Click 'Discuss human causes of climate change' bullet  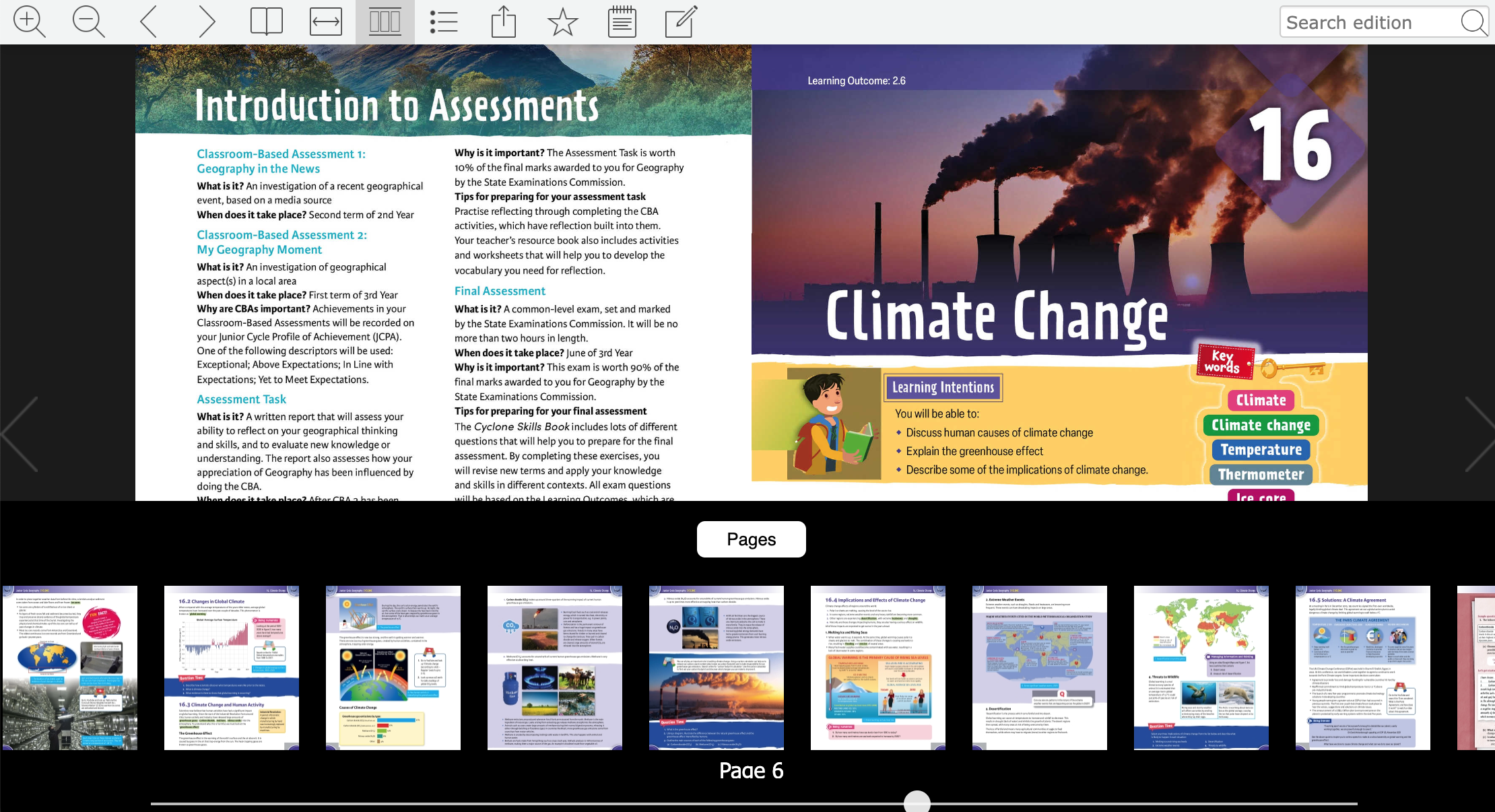(x=999, y=432)
